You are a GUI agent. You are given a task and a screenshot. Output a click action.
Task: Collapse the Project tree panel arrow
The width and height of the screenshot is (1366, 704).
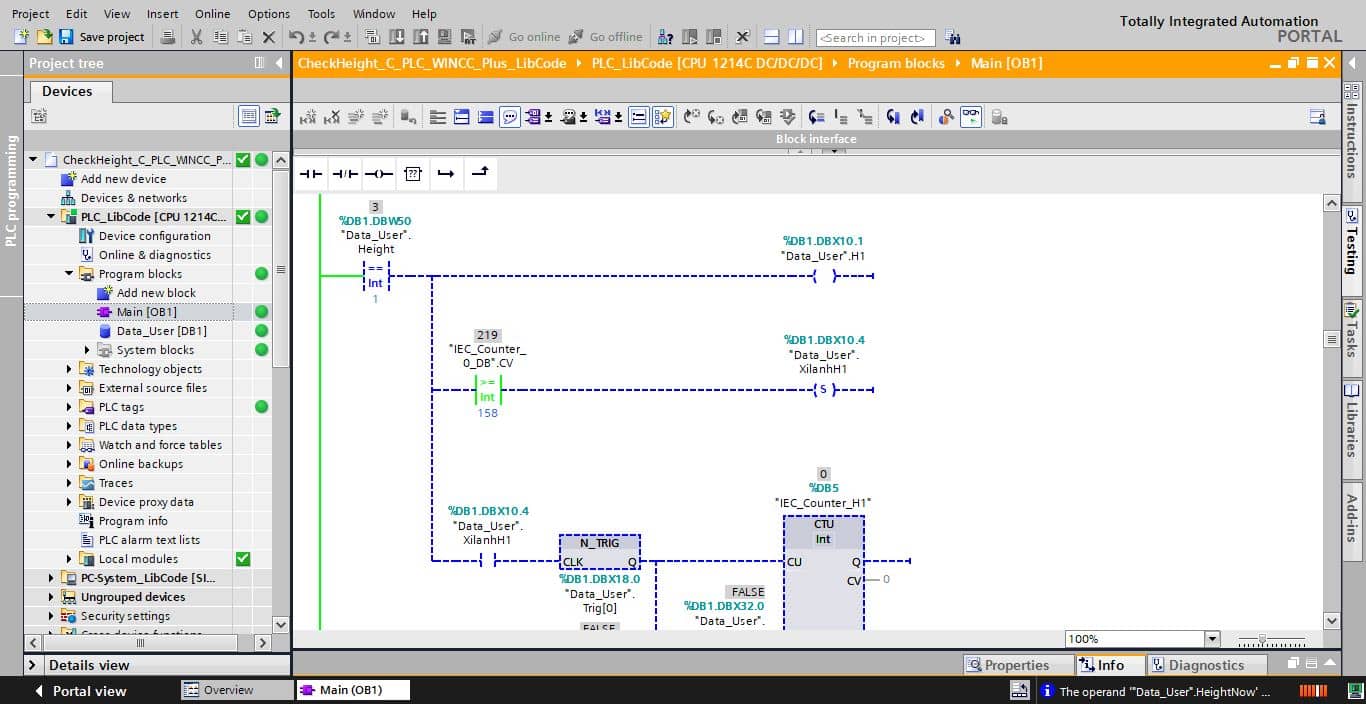point(279,63)
